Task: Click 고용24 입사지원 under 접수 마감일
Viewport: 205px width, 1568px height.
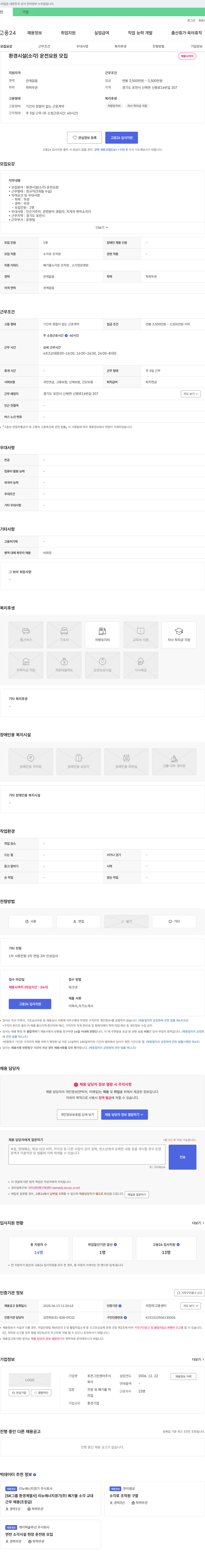Action: pos(30,1004)
